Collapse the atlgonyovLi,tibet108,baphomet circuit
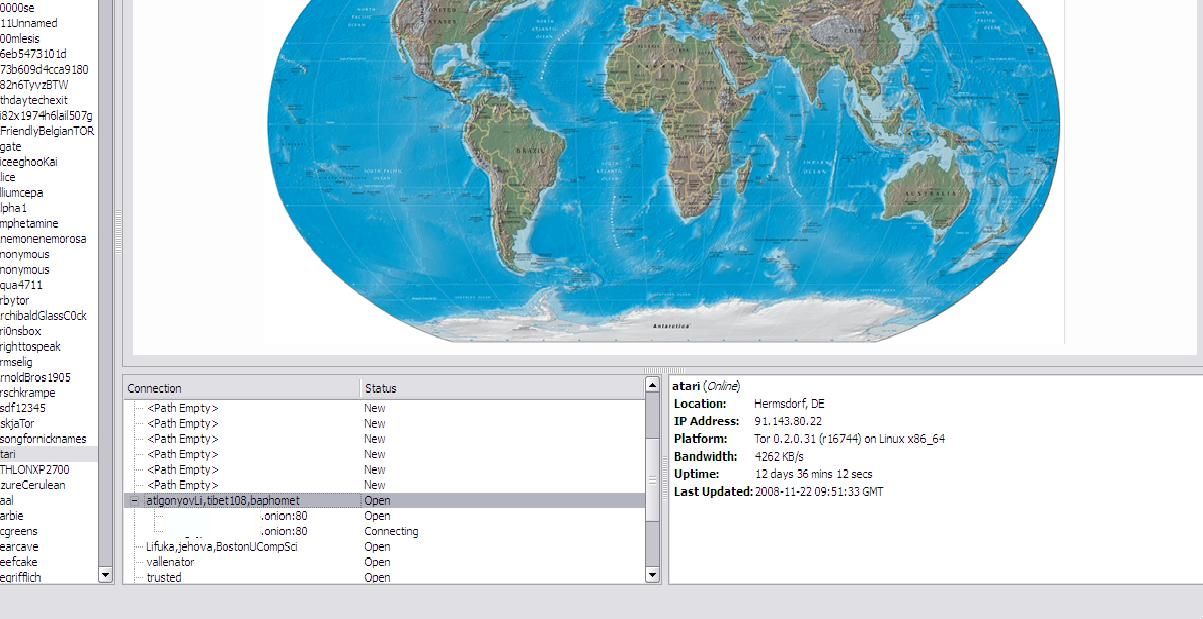1203x619 pixels. [x=135, y=500]
